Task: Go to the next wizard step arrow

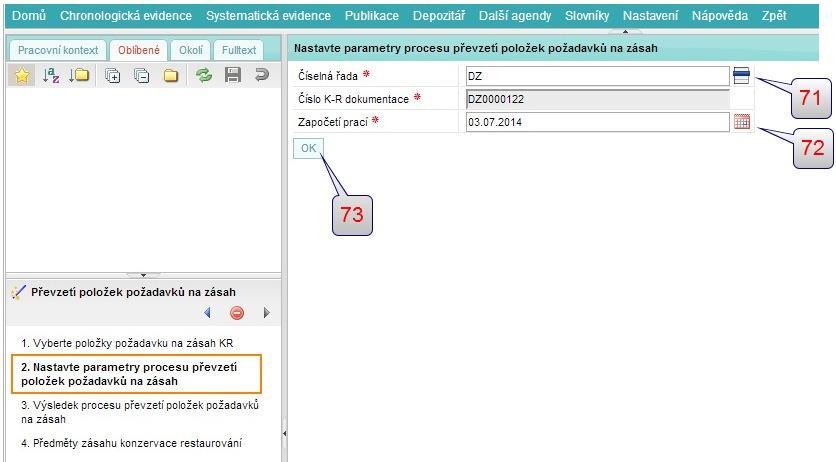Action: 267,313
